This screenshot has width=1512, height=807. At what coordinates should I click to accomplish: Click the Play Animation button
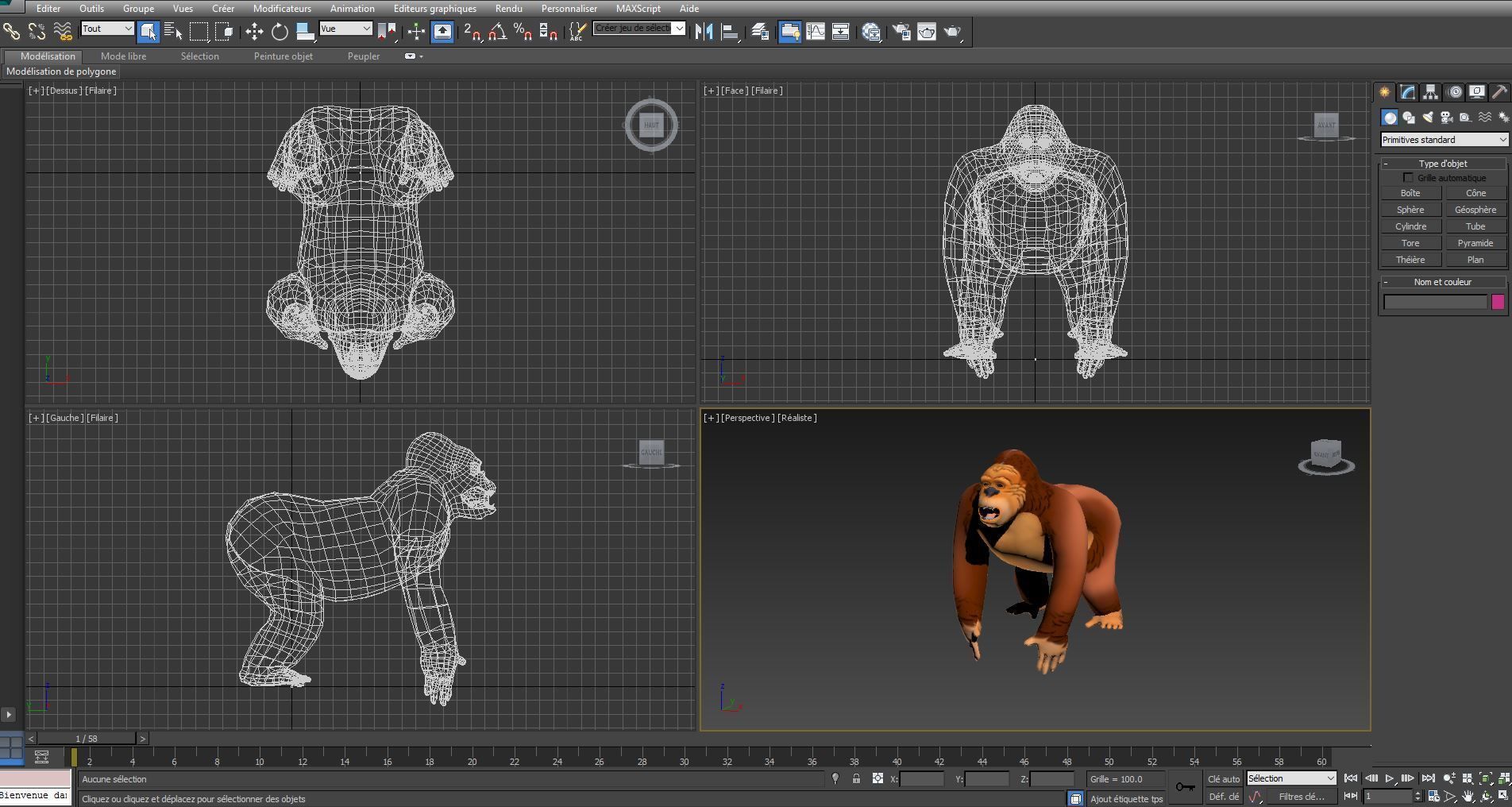tap(1389, 778)
